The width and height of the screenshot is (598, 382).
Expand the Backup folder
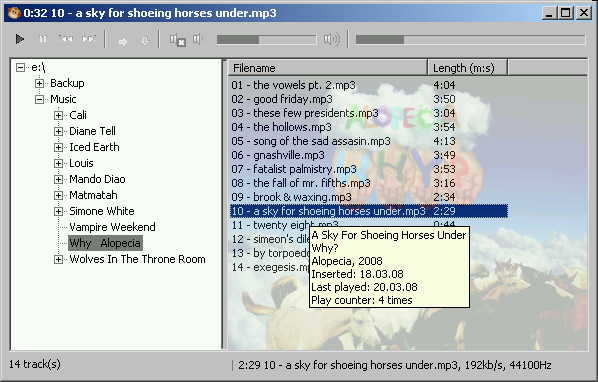(x=39, y=83)
